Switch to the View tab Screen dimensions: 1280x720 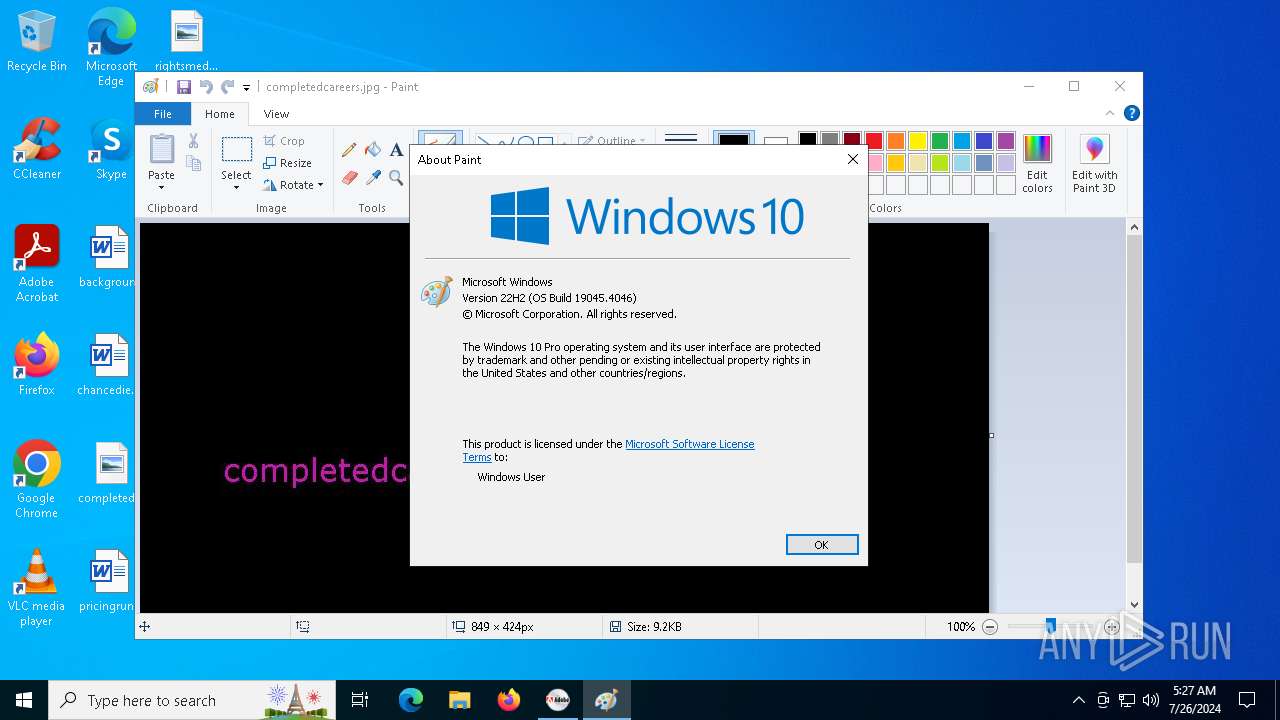(276, 114)
